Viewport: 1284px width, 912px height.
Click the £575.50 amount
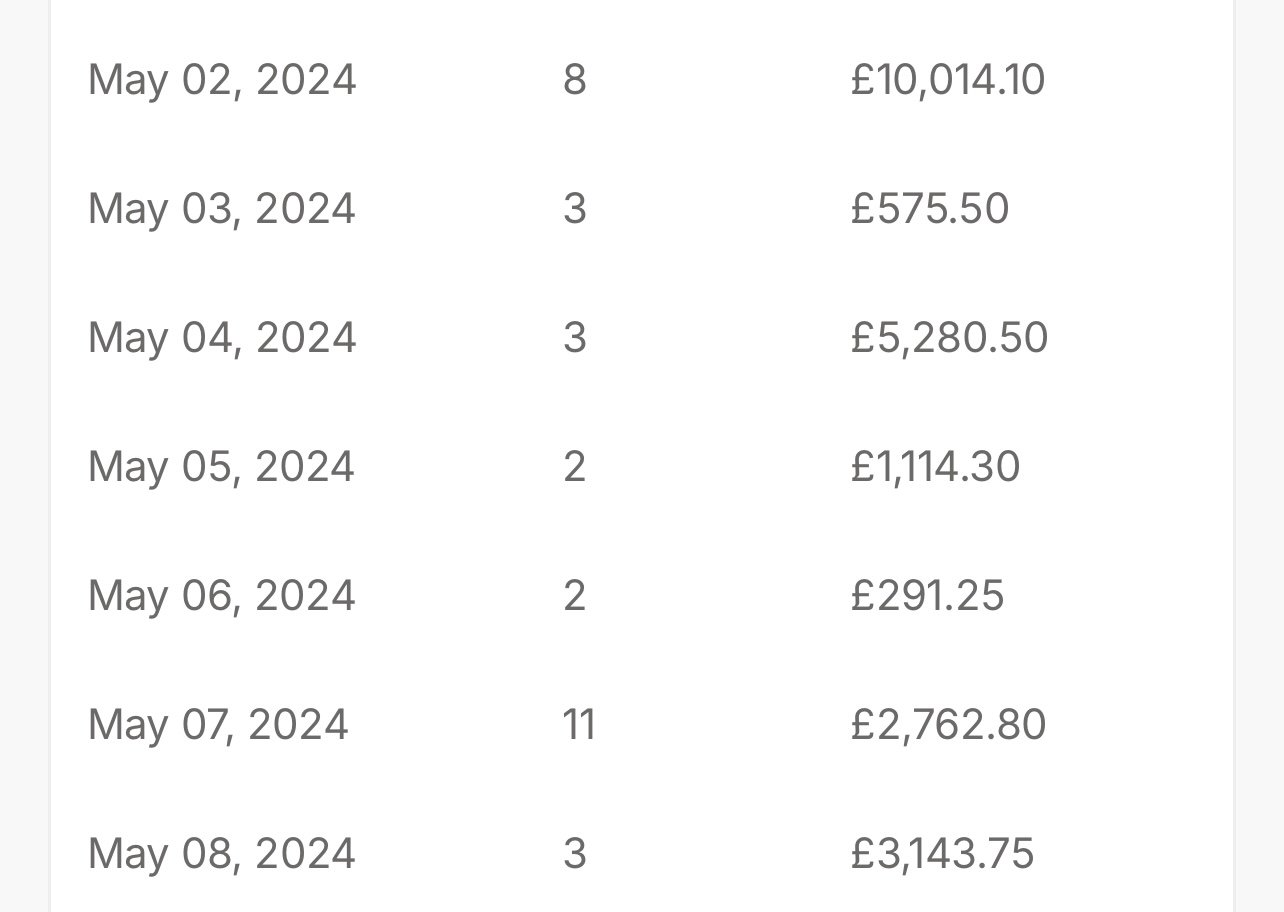tap(930, 209)
